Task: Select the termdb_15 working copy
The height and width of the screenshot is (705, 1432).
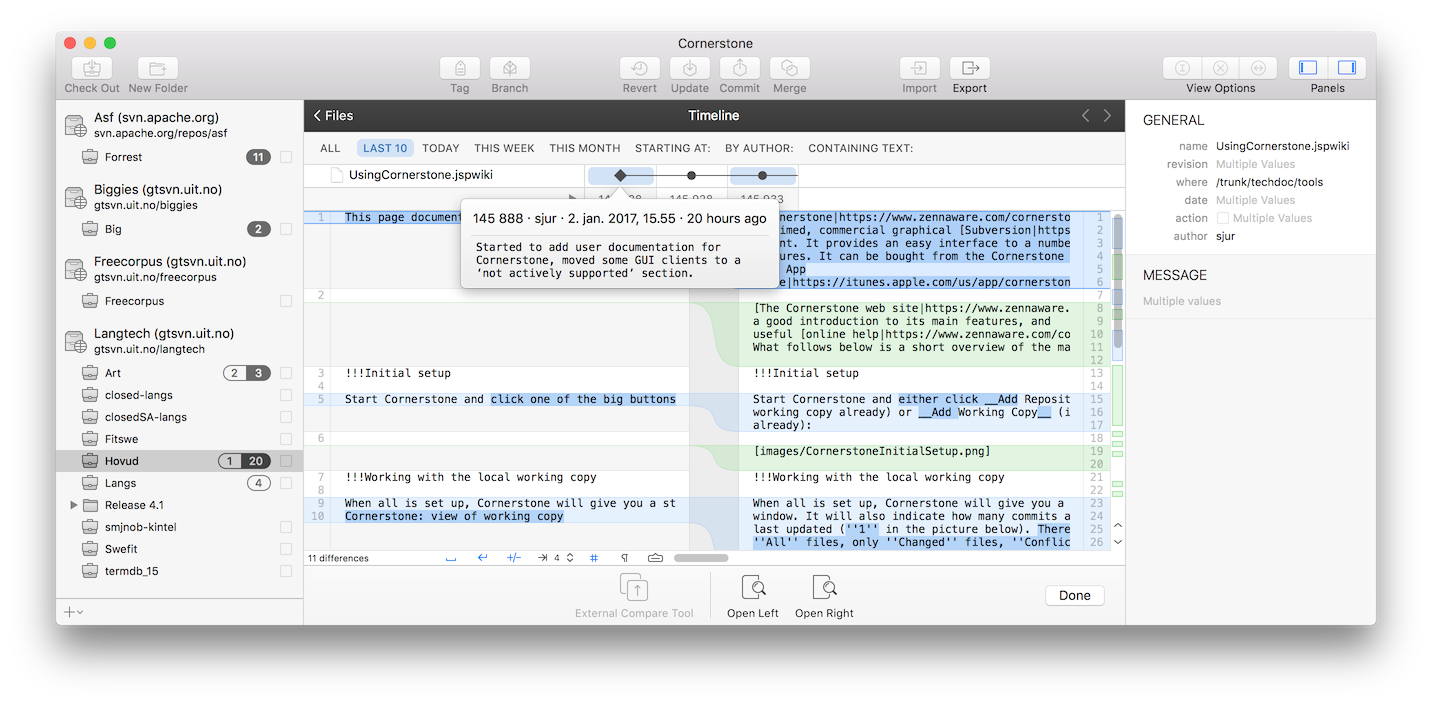Action: click(180, 571)
